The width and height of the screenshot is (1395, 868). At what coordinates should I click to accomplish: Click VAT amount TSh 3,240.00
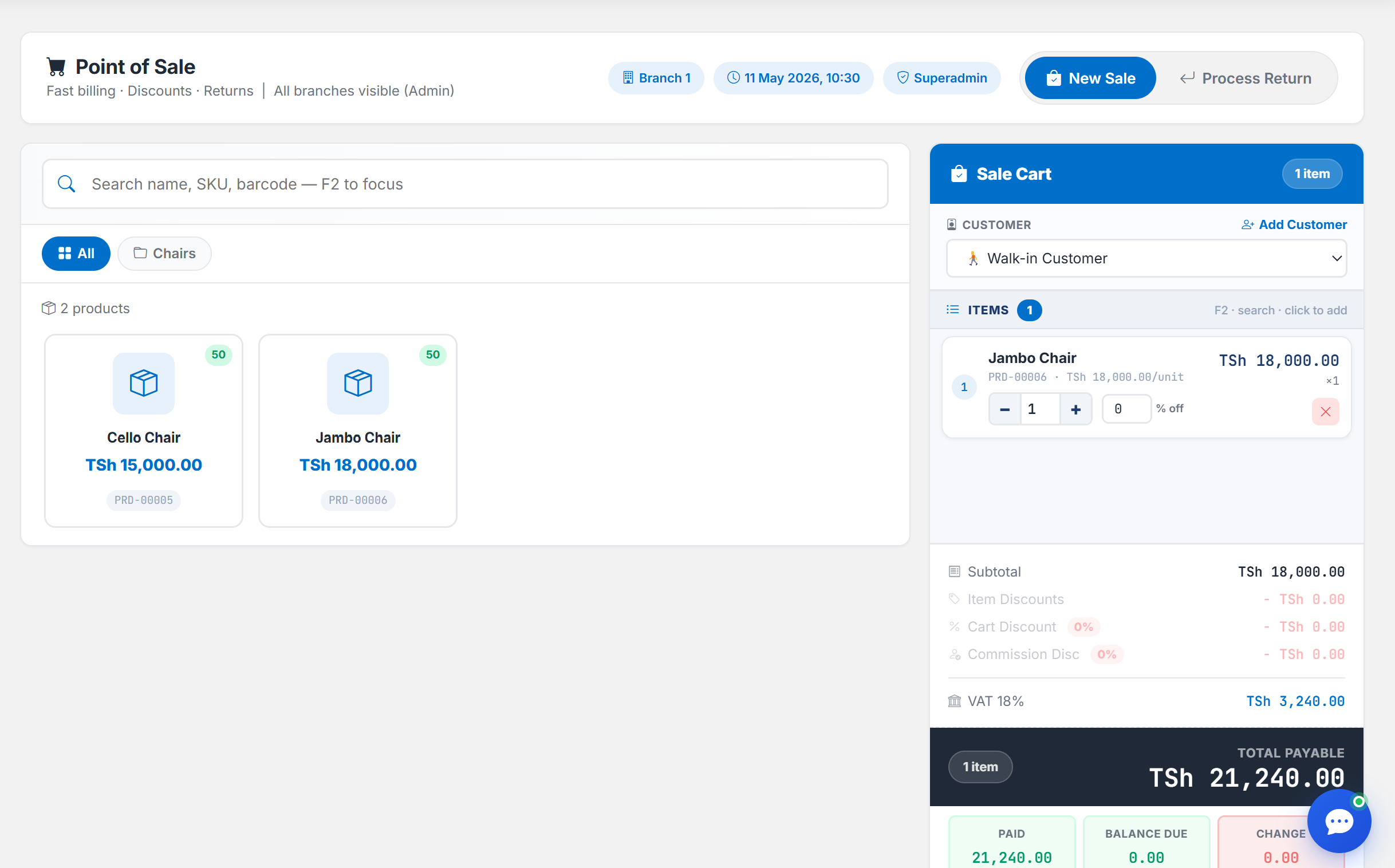1295,701
